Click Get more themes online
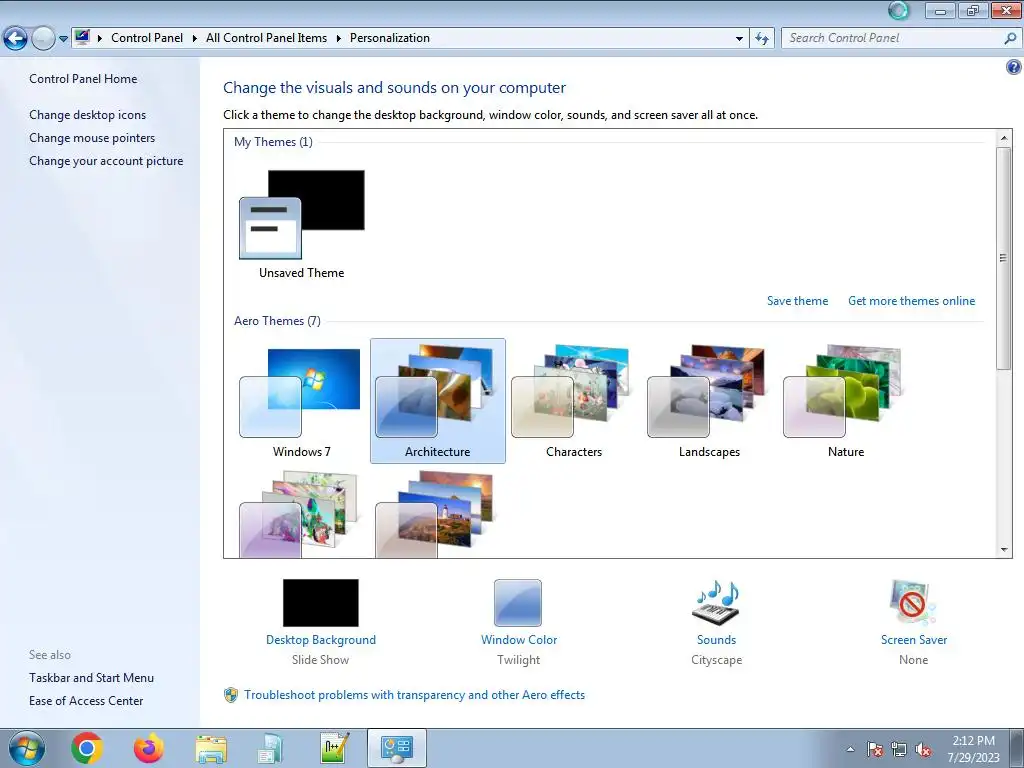The height and width of the screenshot is (768, 1024). coord(911,301)
